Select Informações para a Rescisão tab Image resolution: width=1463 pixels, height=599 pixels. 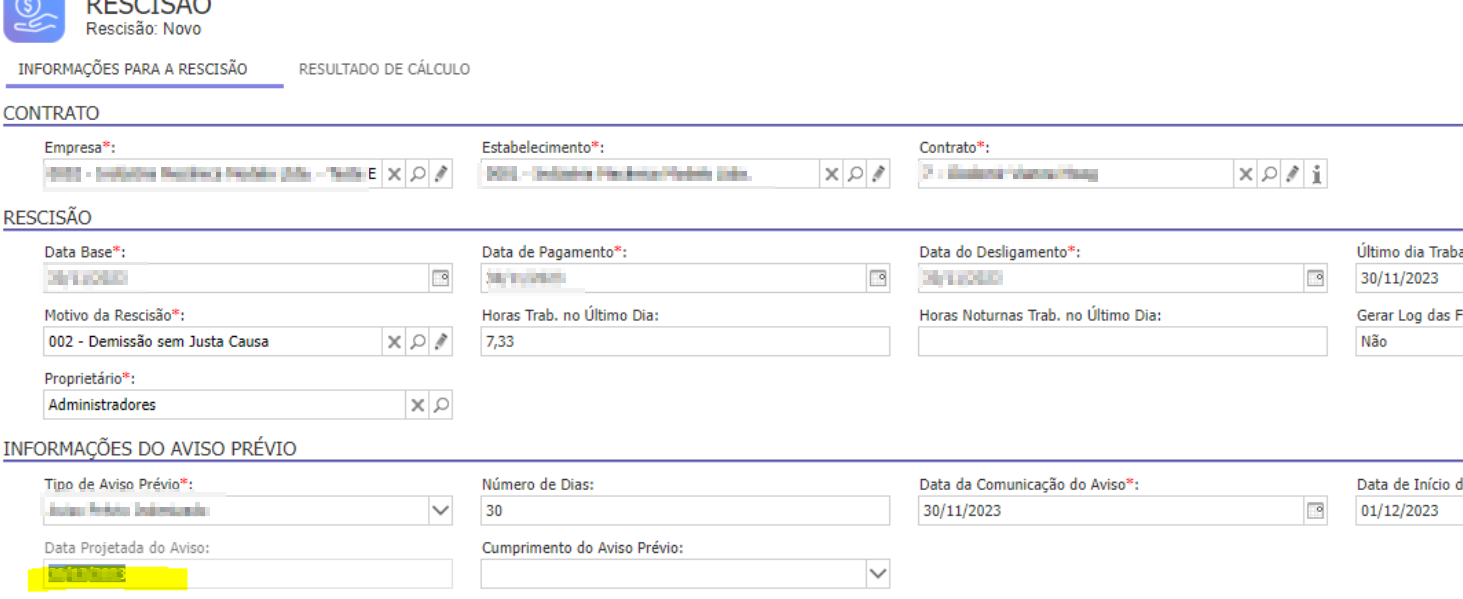(133, 69)
